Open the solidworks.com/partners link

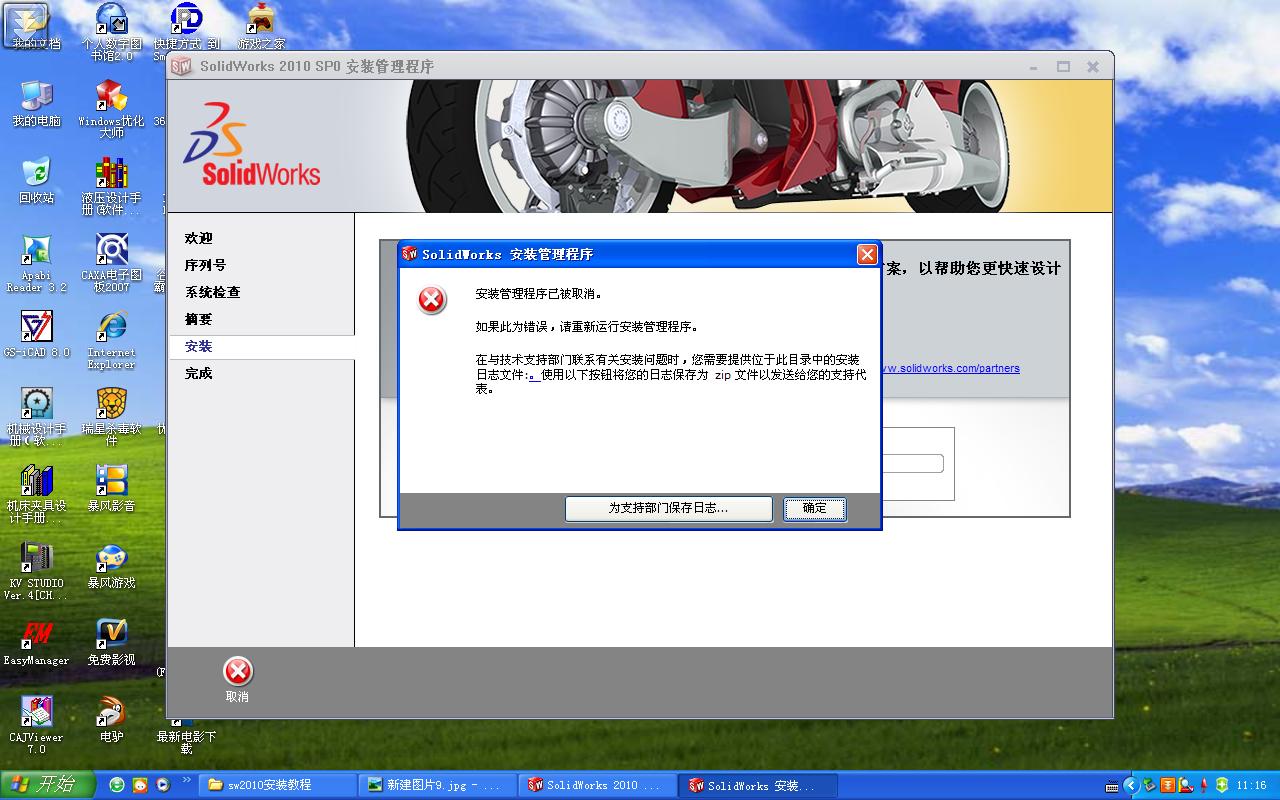[x=949, y=368]
